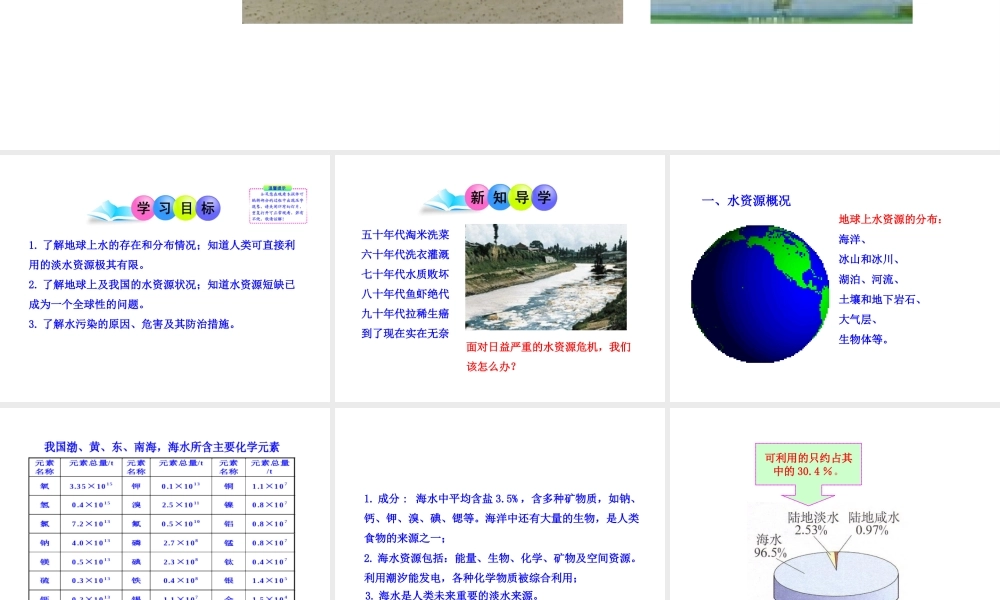Image resolution: width=1000 pixels, height=600 pixels.
Task: Open the 新知导学 slide thumbnail
Action: coord(499,278)
